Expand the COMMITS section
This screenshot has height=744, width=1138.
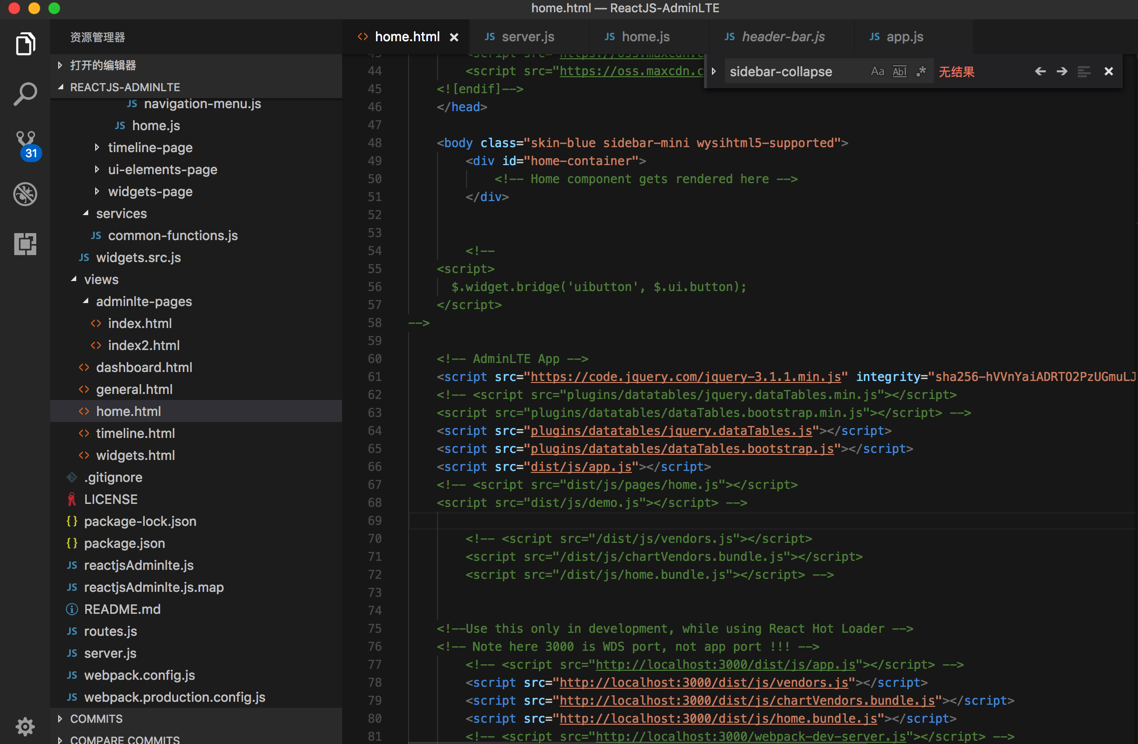point(97,719)
